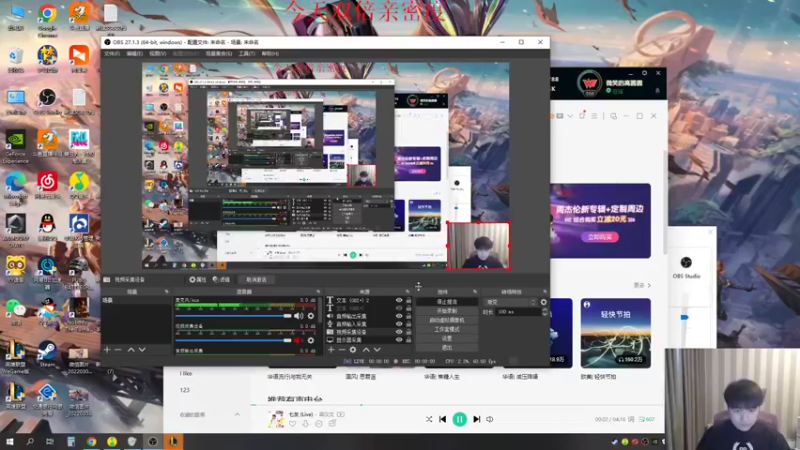Hide display capture source eye icon
This screenshot has width=800, height=450.
[399, 340]
